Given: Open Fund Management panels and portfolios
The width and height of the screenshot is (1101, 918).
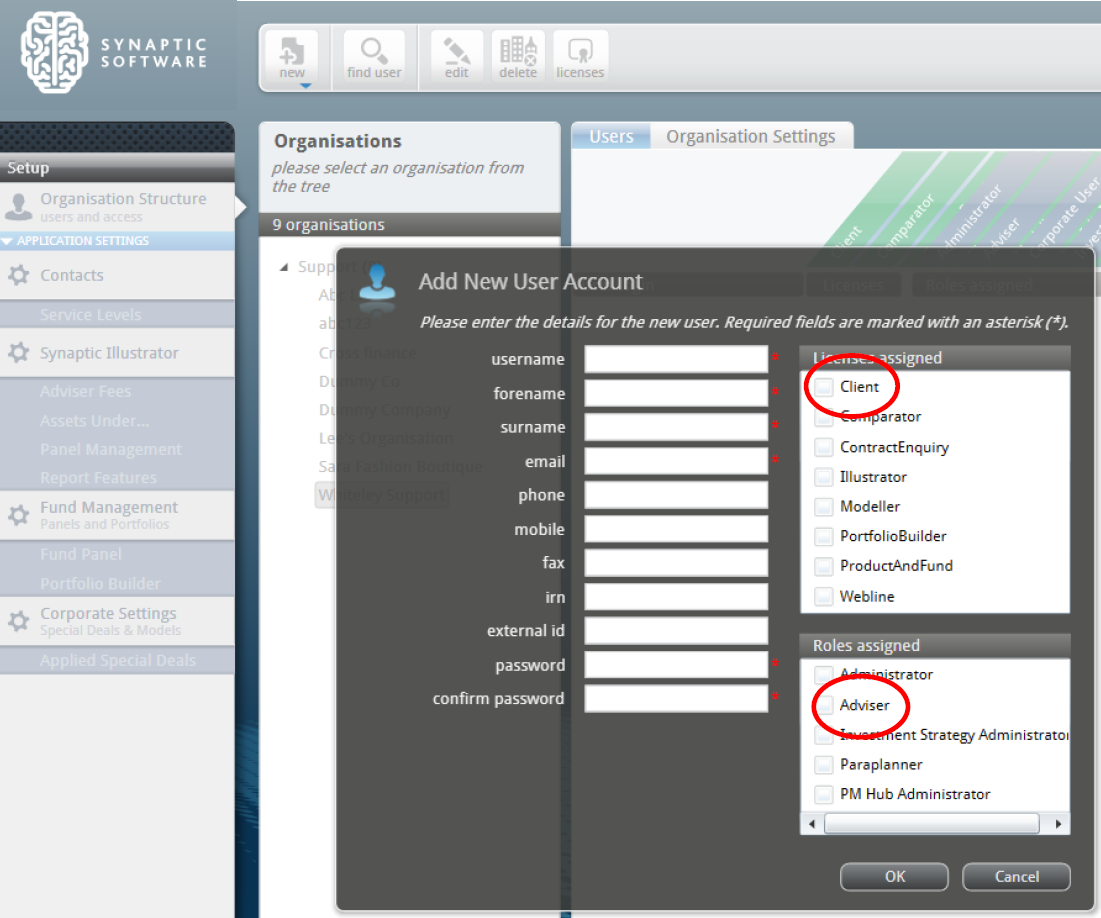Looking at the screenshot, I should click(117, 515).
